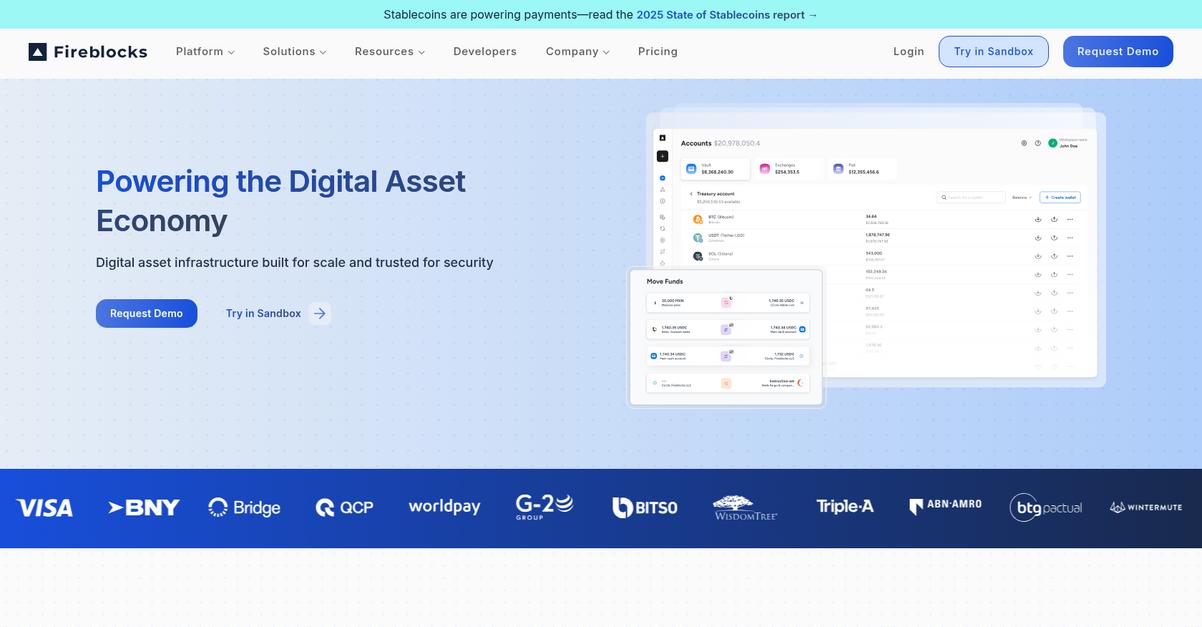Viewport: 1202px width, 627px height.
Task: Click the Request Demo button in the header
Action: pyautogui.click(x=1118, y=51)
